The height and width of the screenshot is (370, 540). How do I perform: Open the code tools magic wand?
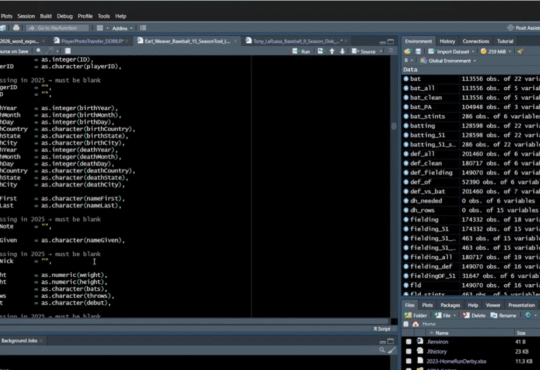pos(50,51)
